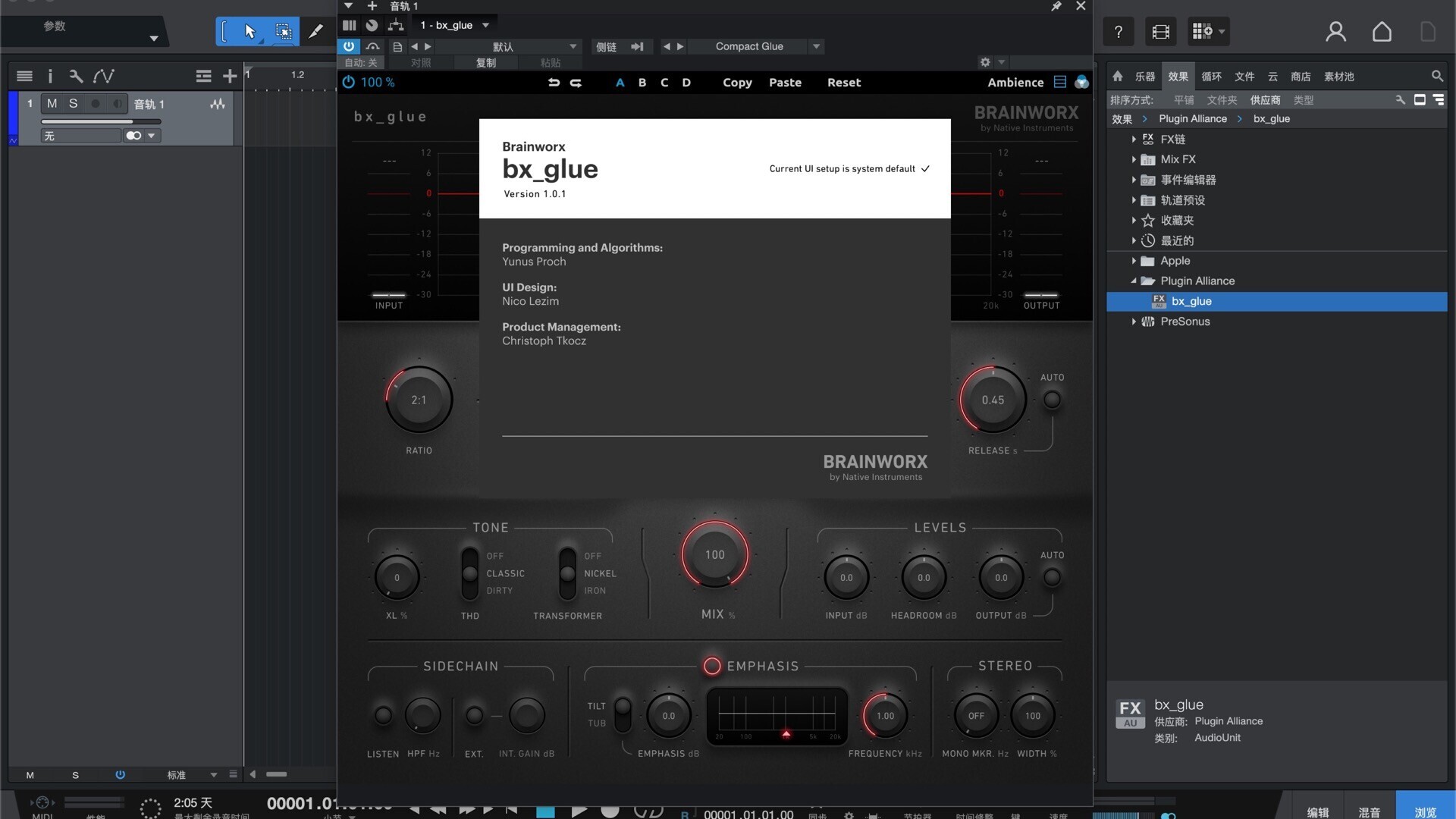Image resolution: width=1456 pixels, height=819 pixels.
Task: Switch to the 循环 loops tab
Action: tap(1211, 76)
